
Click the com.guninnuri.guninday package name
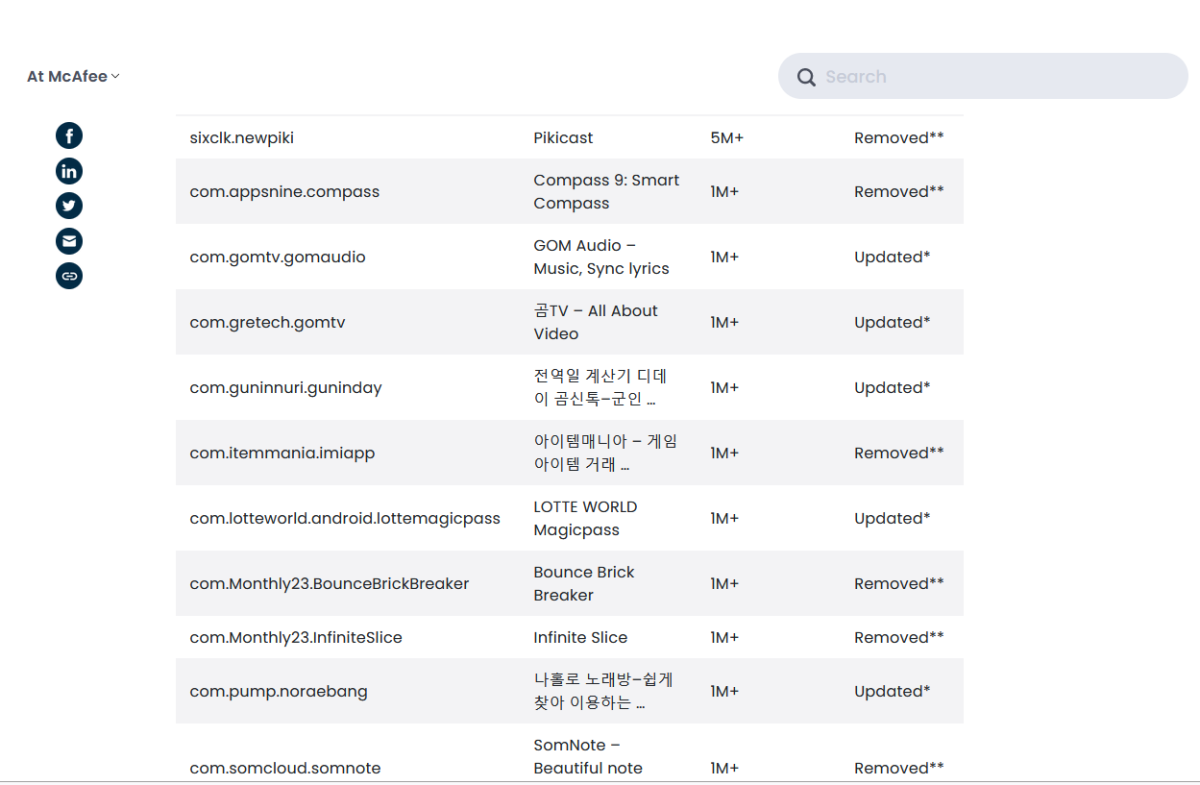pos(285,388)
